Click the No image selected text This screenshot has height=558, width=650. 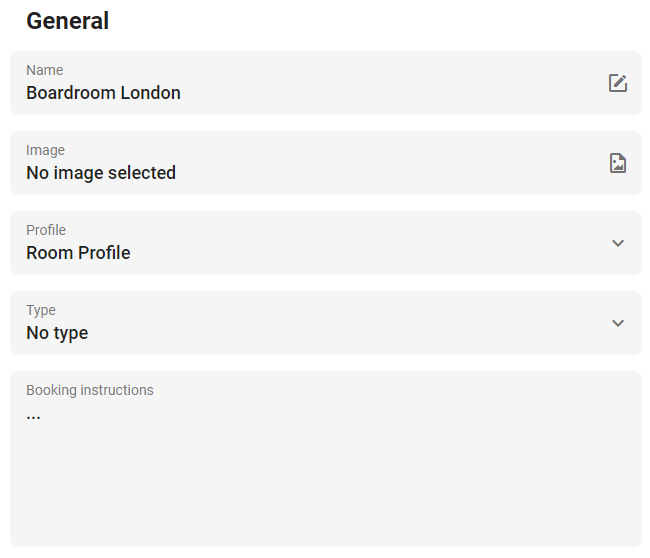pos(101,173)
